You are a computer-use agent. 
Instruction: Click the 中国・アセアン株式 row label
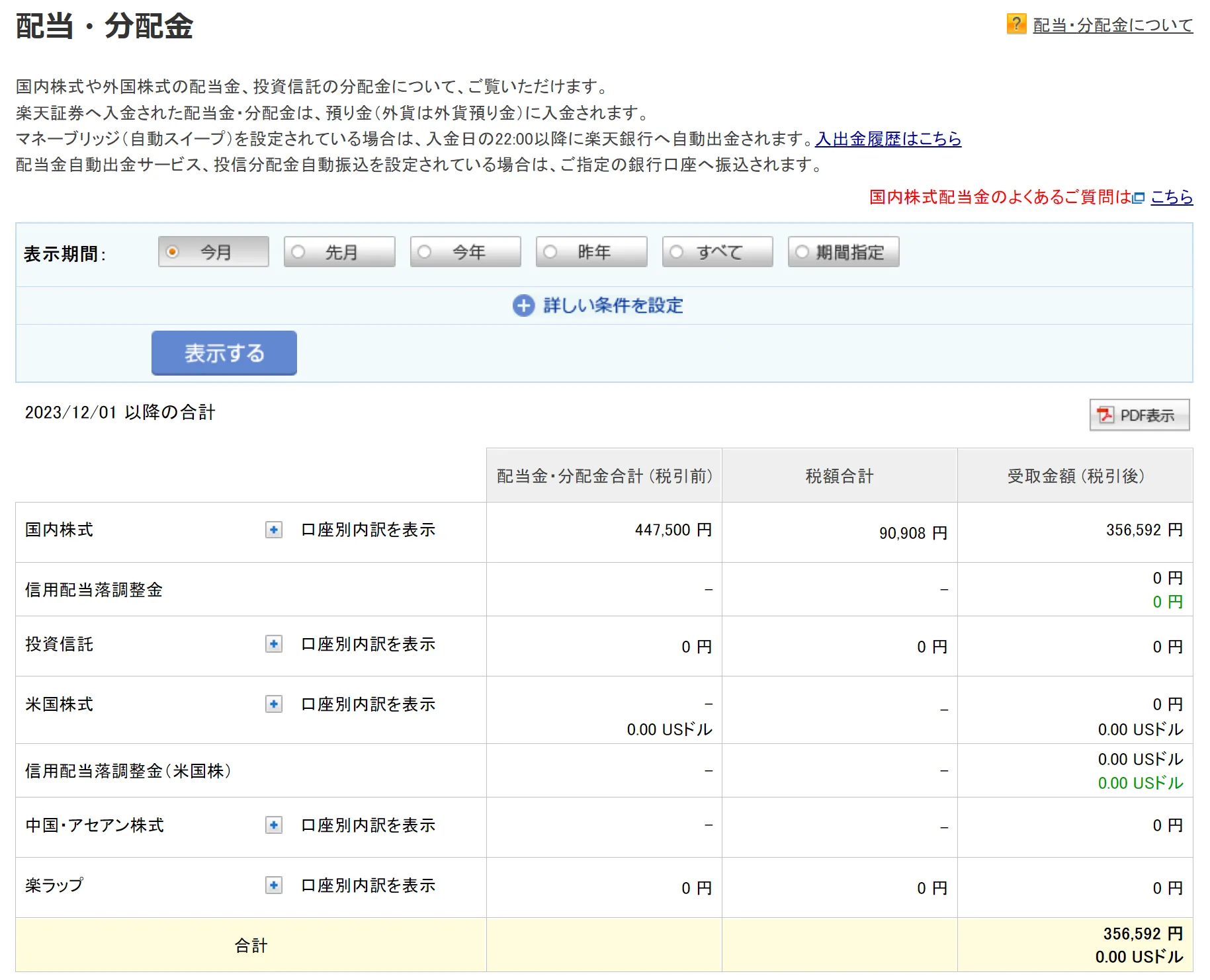tap(95, 825)
